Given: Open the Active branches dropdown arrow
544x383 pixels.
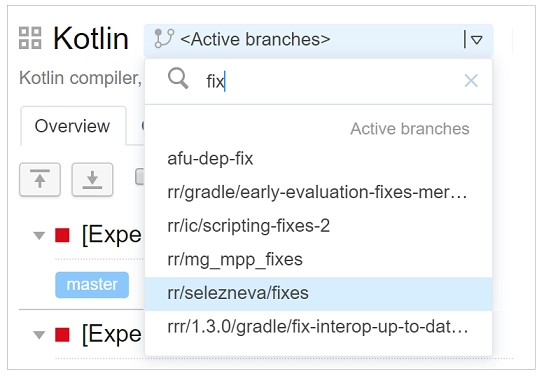Looking at the screenshot, I should coord(477,40).
